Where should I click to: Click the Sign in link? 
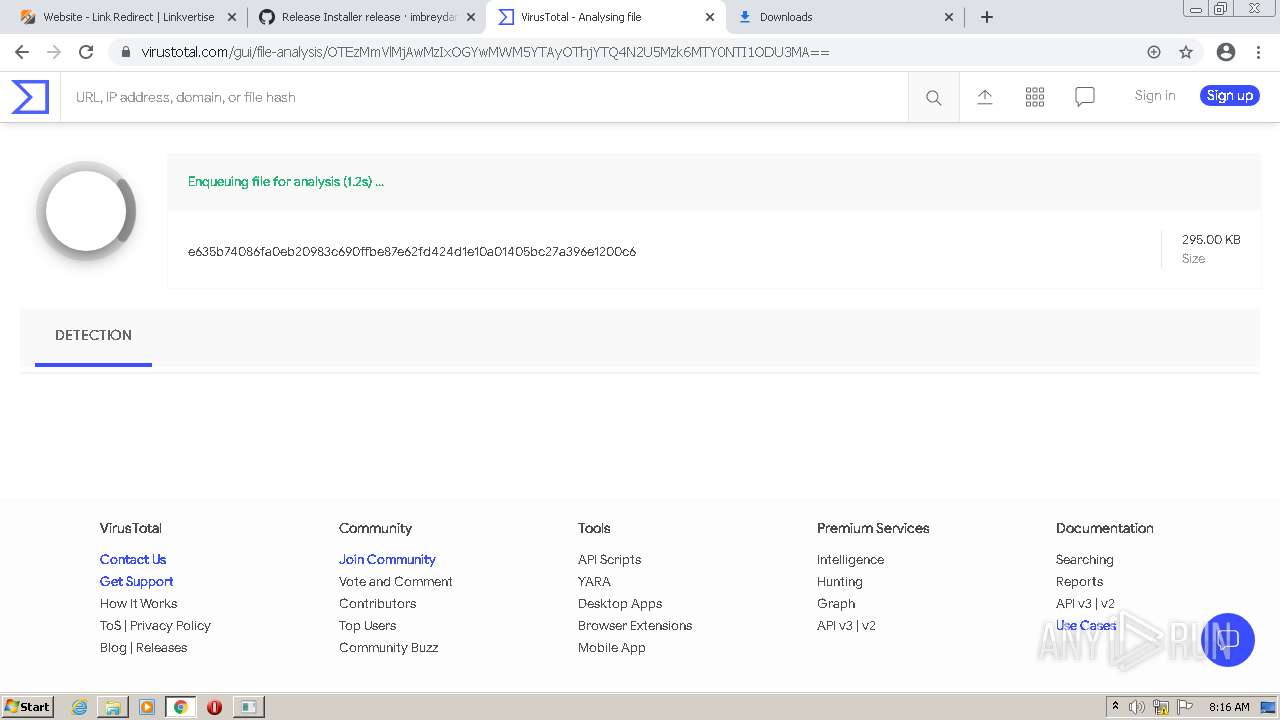click(1155, 96)
